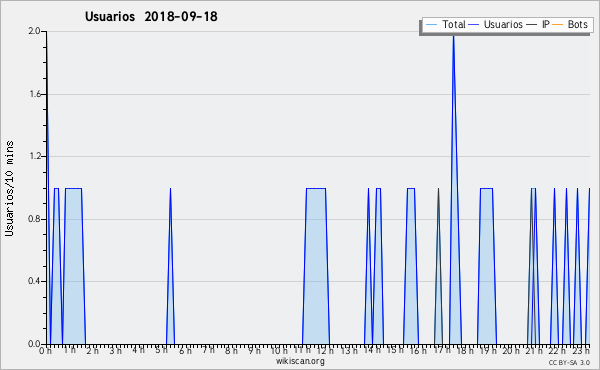Click the 0.0 y-axis value

point(34,344)
